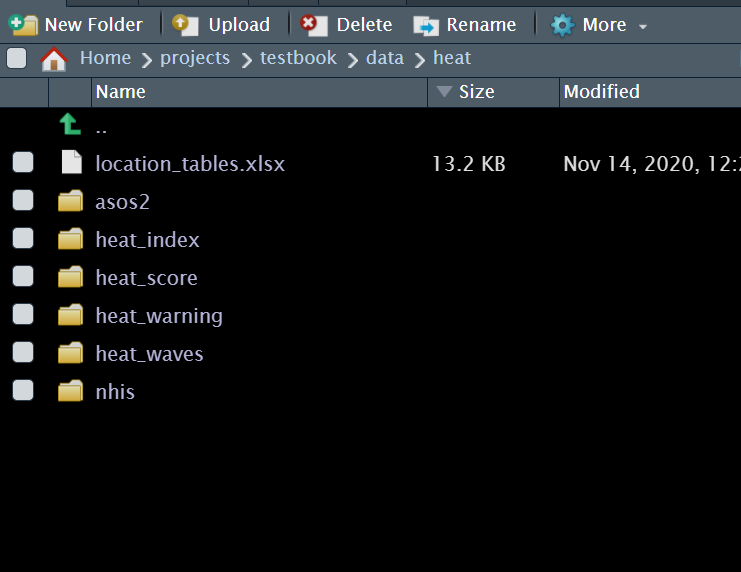Click the location_tables.xlsx file icon
The image size is (741, 572).
point(72,162)
